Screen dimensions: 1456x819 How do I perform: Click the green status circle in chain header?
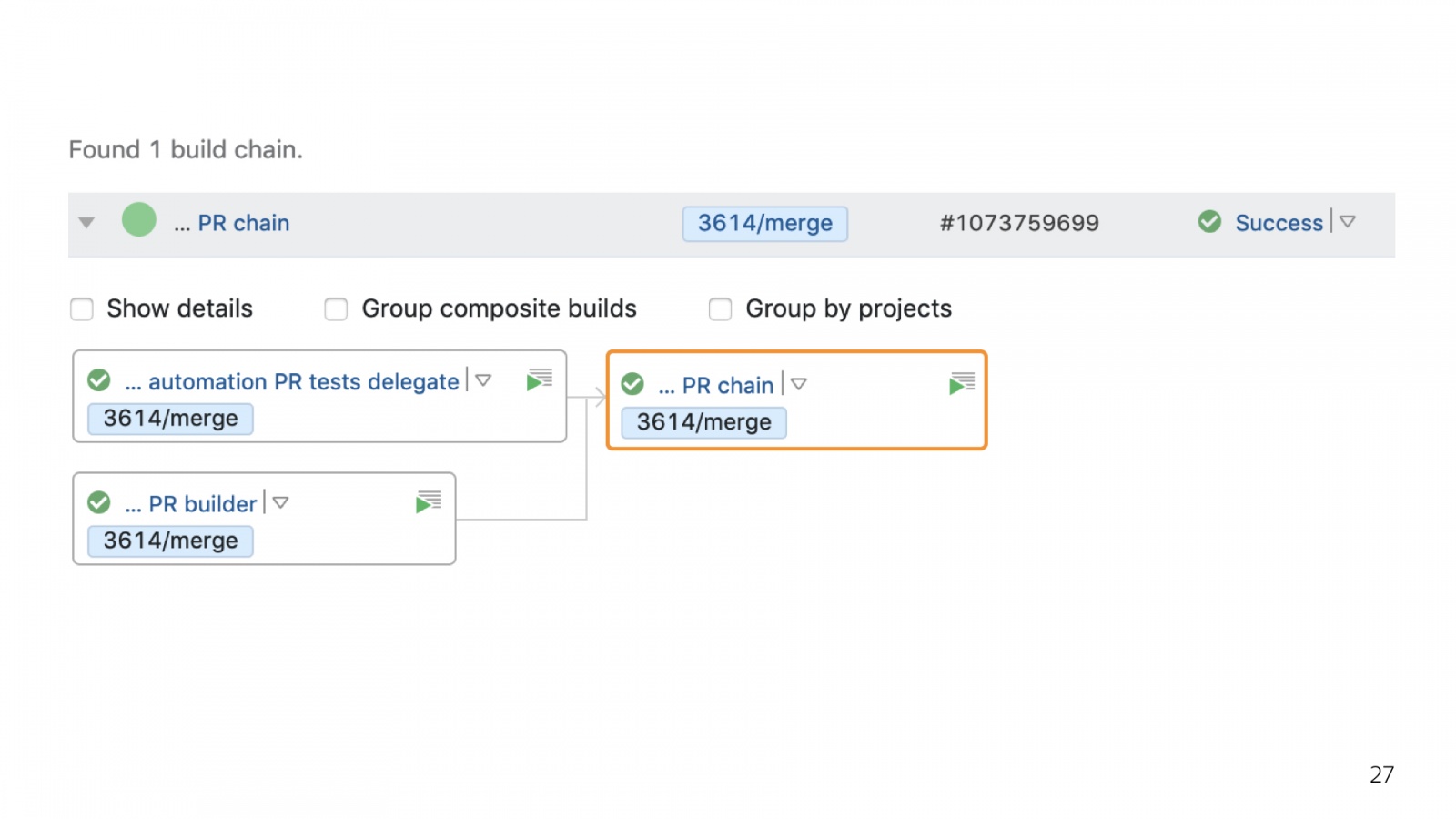(139, 219)
